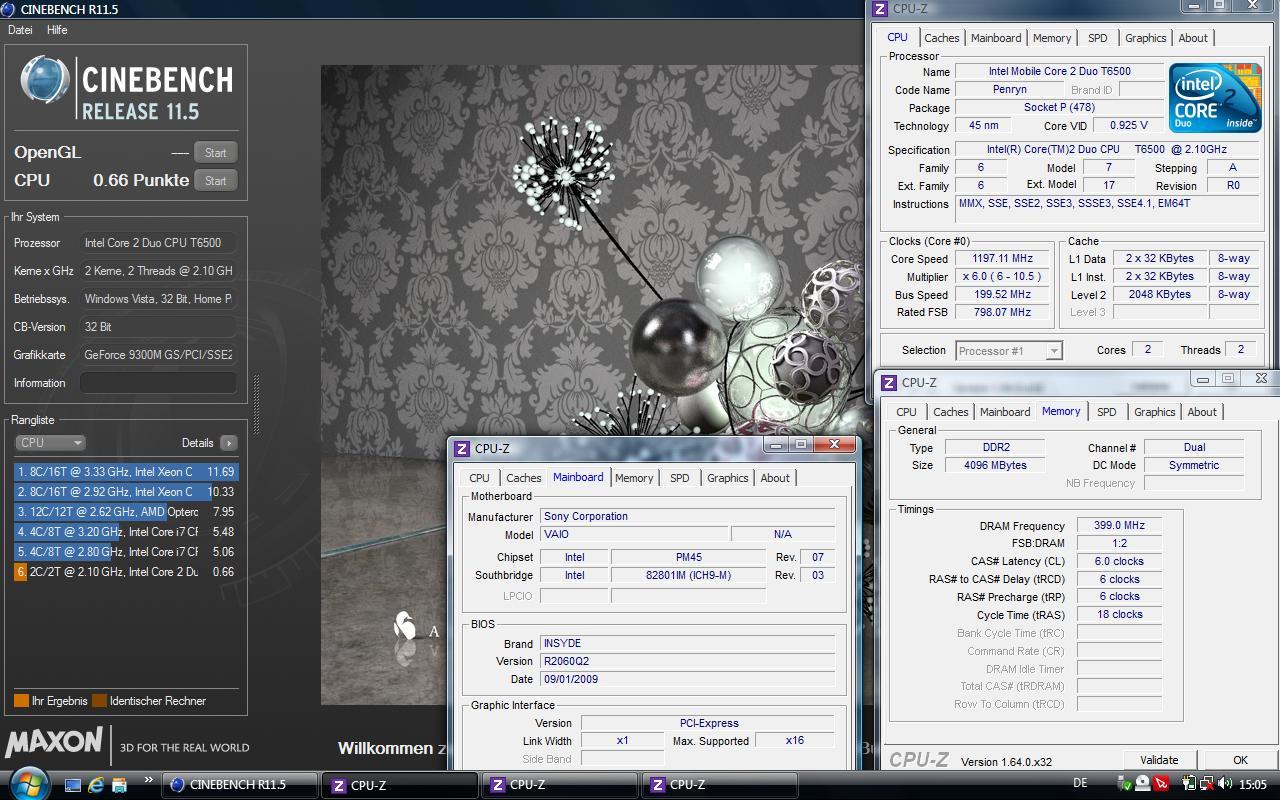Switch to SPD tab in the Memory CPU-Z window
The image size is (1280, 800).
pos(1106,412)
